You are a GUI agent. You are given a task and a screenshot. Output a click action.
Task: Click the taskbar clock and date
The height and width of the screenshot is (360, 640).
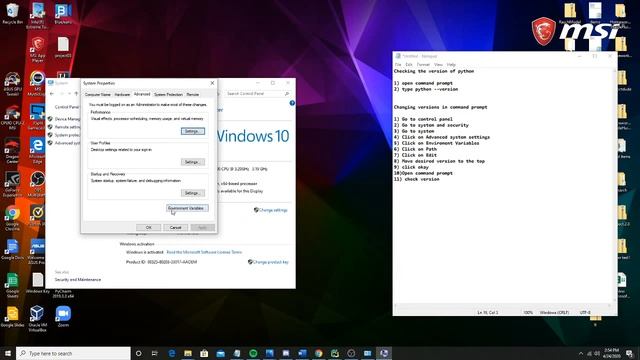(x=611, y=353)
